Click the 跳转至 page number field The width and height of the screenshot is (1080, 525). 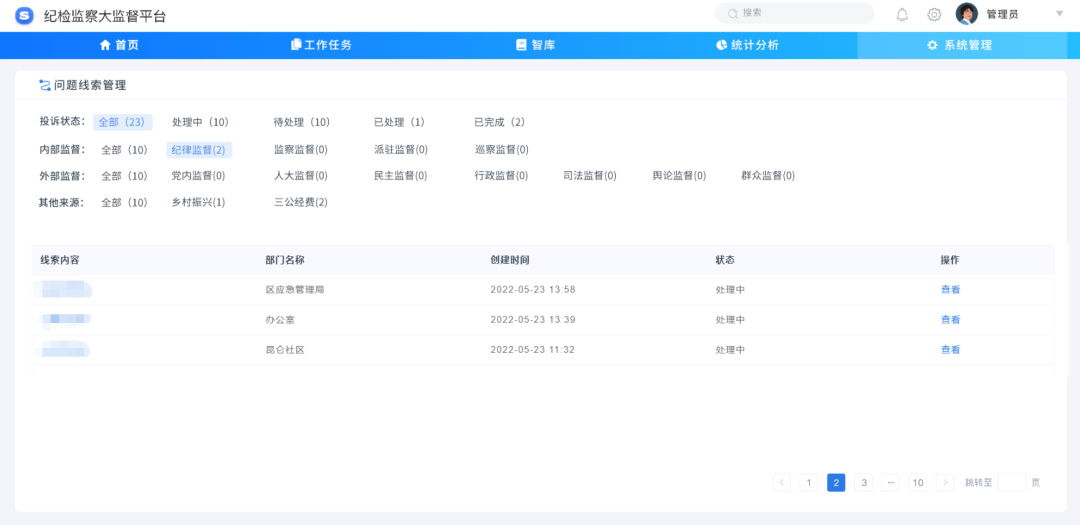pos(1011,482)
